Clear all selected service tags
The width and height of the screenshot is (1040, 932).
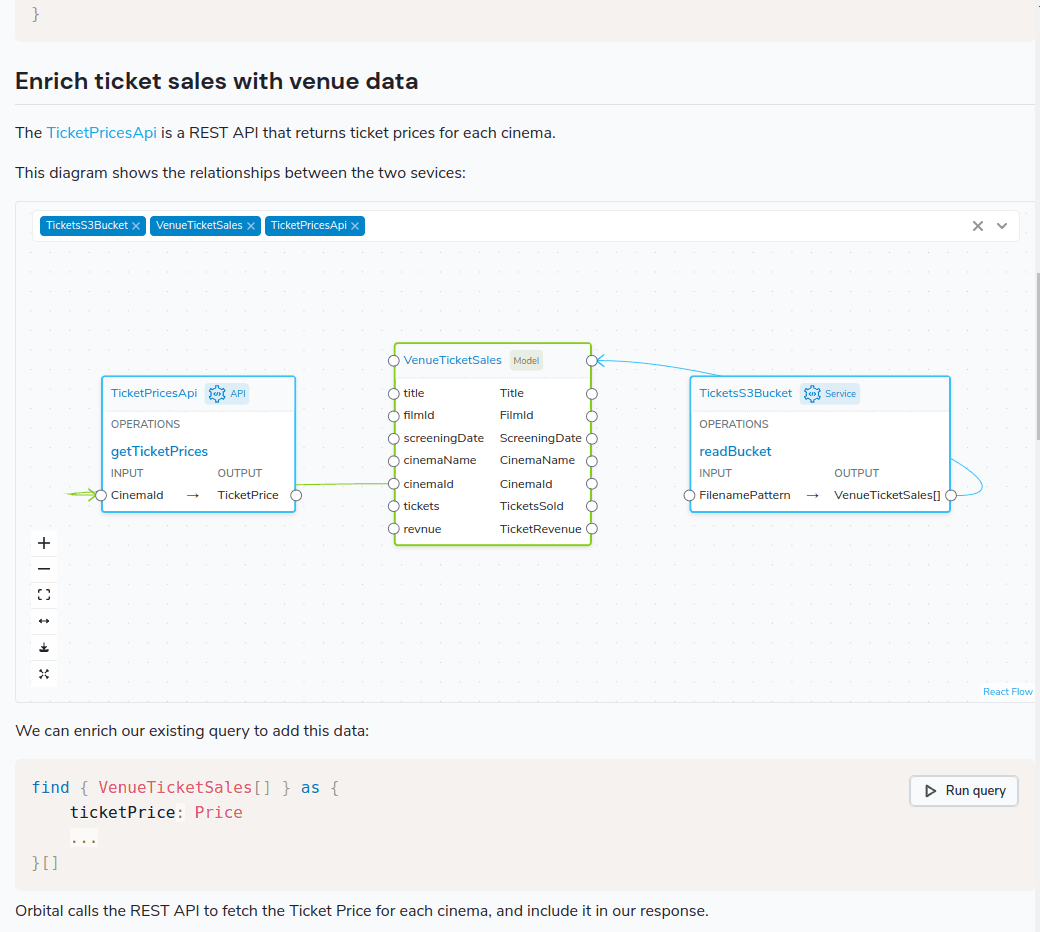(978, 226)
